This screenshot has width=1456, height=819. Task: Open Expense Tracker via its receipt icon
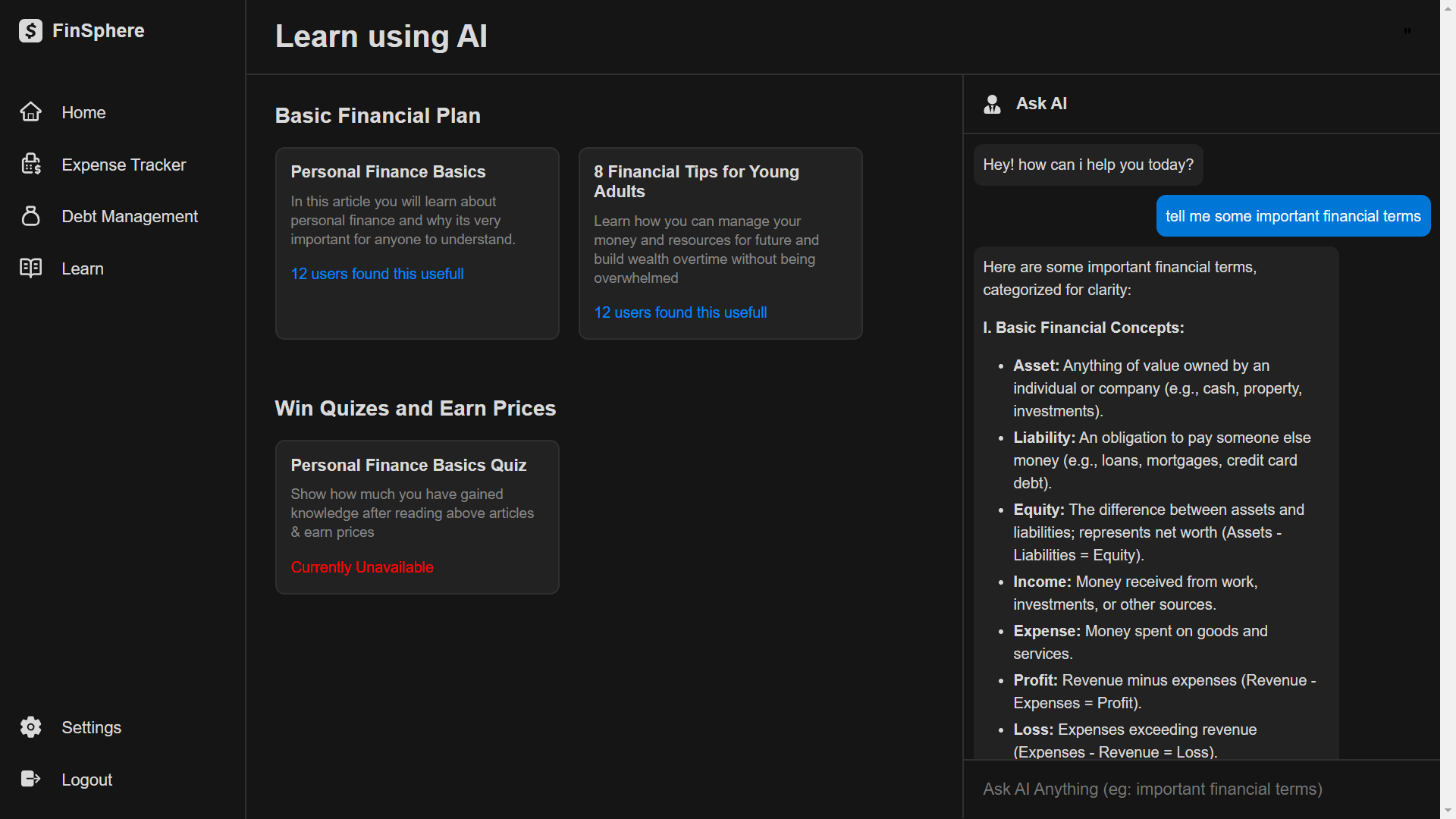tap(30, 165)
